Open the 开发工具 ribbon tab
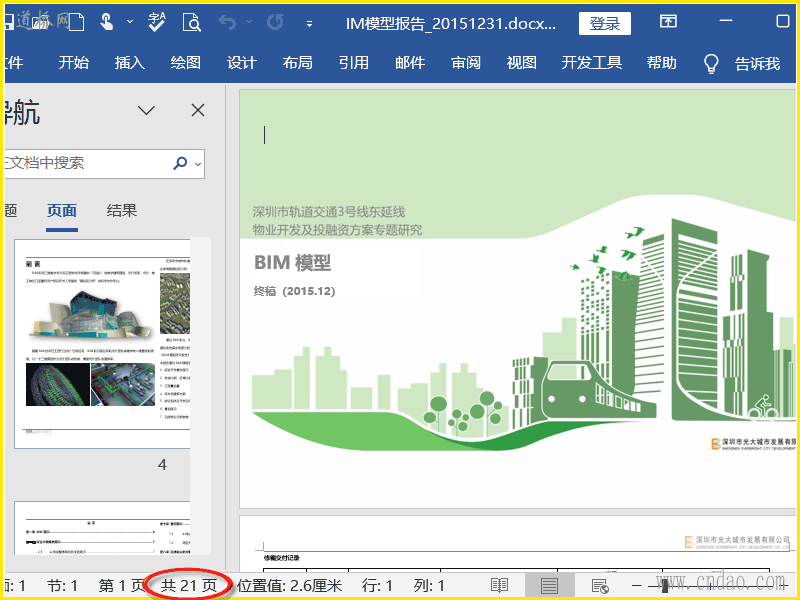This screenshot has width=800, height=600. tap(591, 63)
